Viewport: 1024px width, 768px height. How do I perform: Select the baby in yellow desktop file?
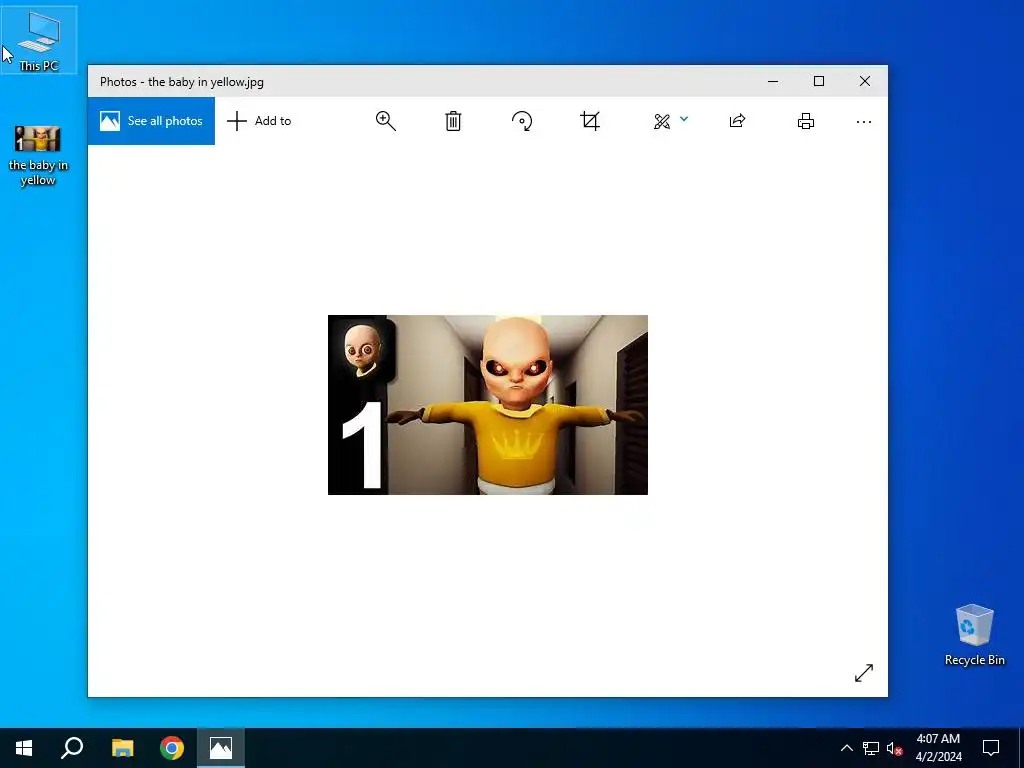38,155
